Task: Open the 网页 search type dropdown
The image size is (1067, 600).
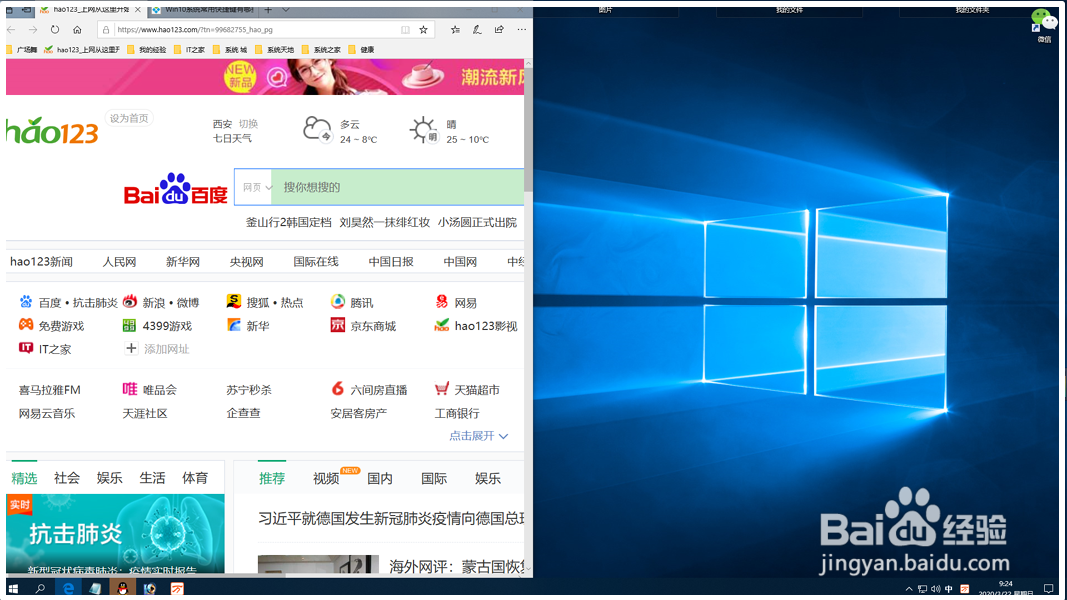Action: (257, 187)
